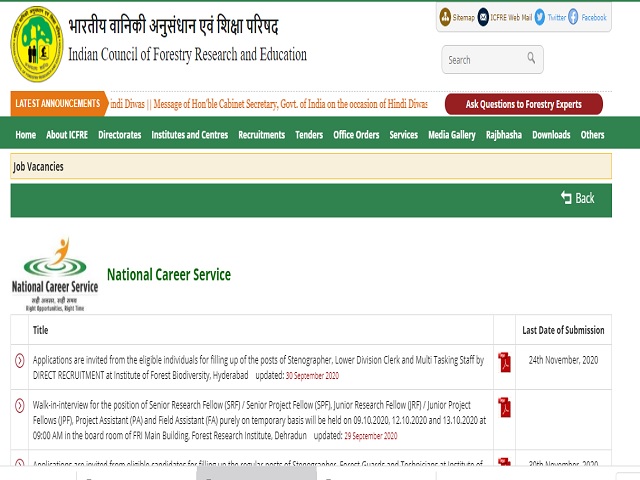The width and height of the screenshot is (640, 480).
Task: Open the Directorates menu
Action: 120,135
